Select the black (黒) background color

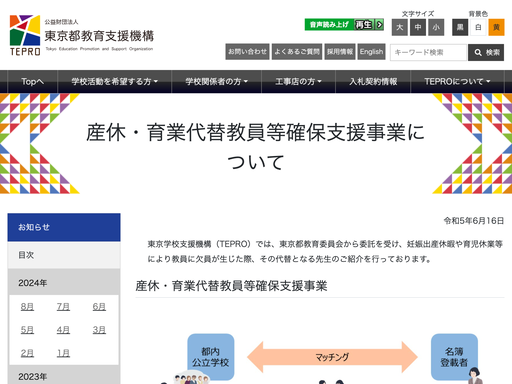pyautogui.click(x=460, y=27)
